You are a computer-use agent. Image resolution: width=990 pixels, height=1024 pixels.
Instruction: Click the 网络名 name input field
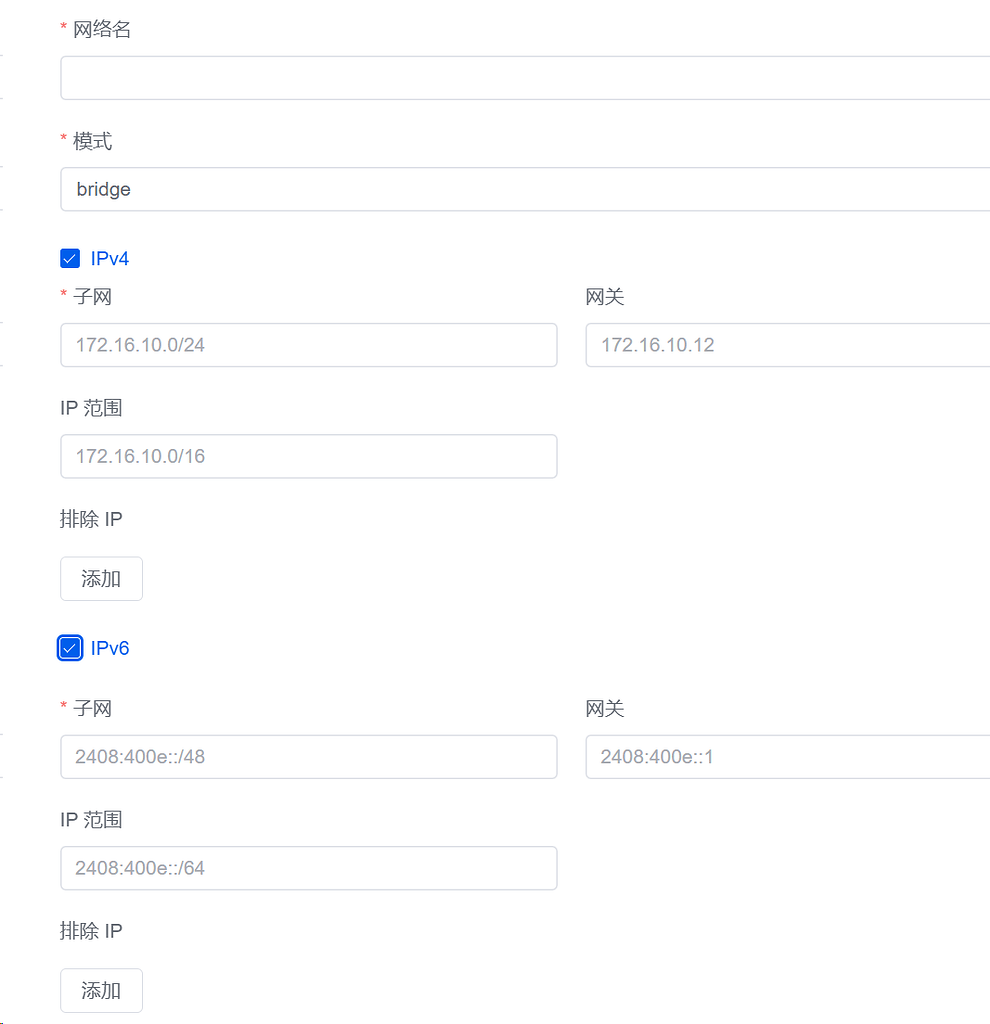click(400, 77)
